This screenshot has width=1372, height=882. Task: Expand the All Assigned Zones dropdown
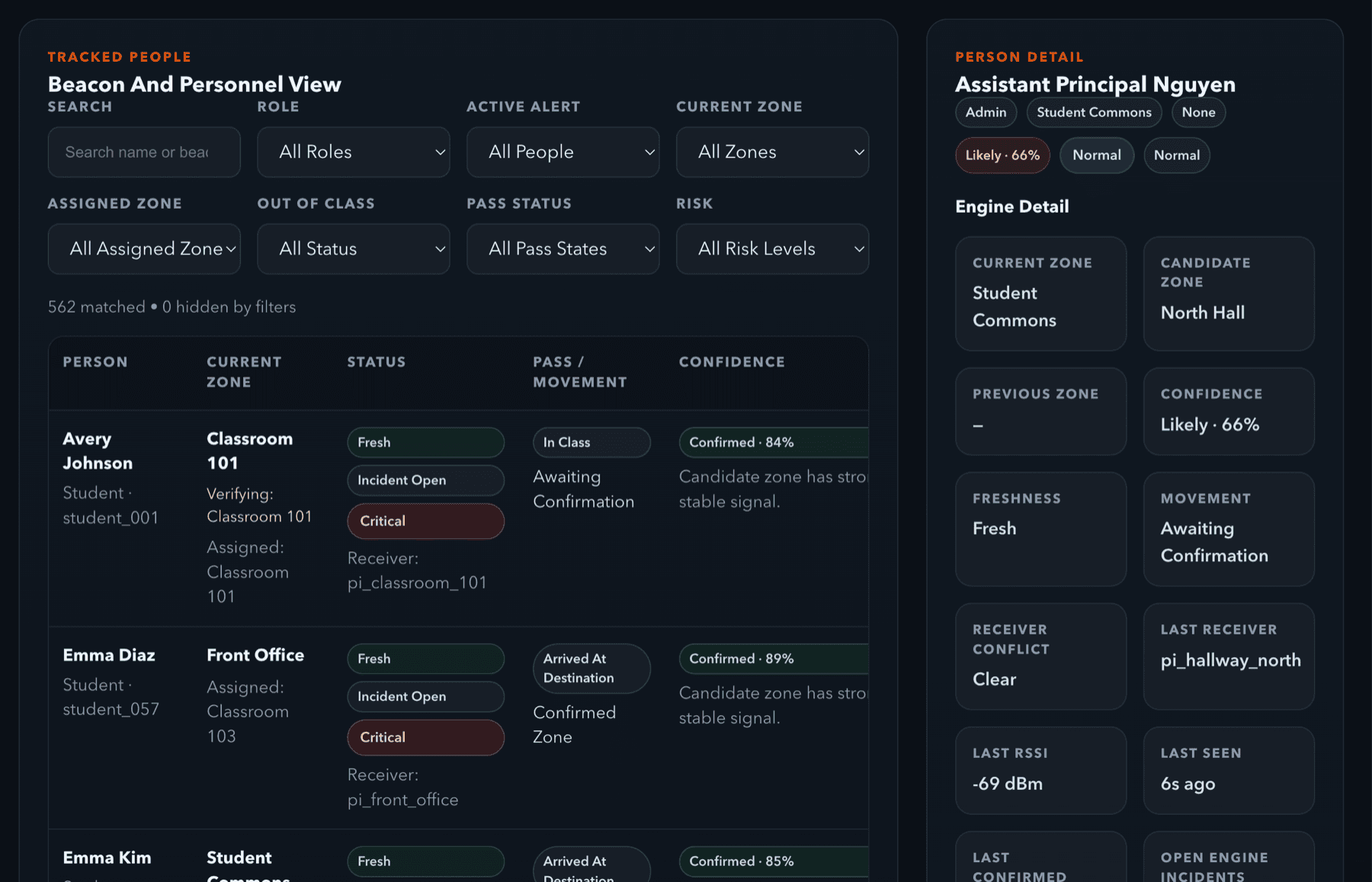click(144, 249)
